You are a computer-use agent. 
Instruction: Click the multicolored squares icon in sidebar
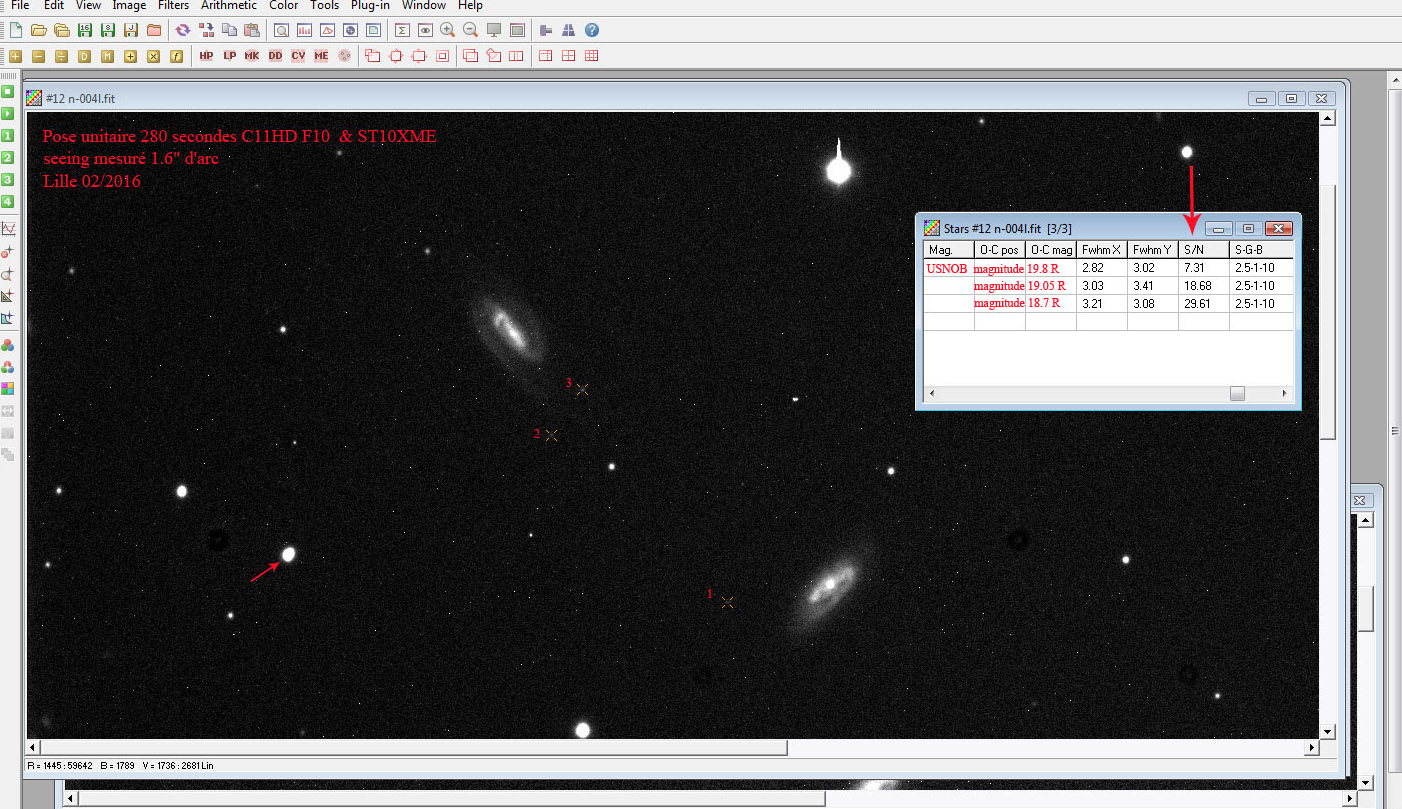pos(8,388)
